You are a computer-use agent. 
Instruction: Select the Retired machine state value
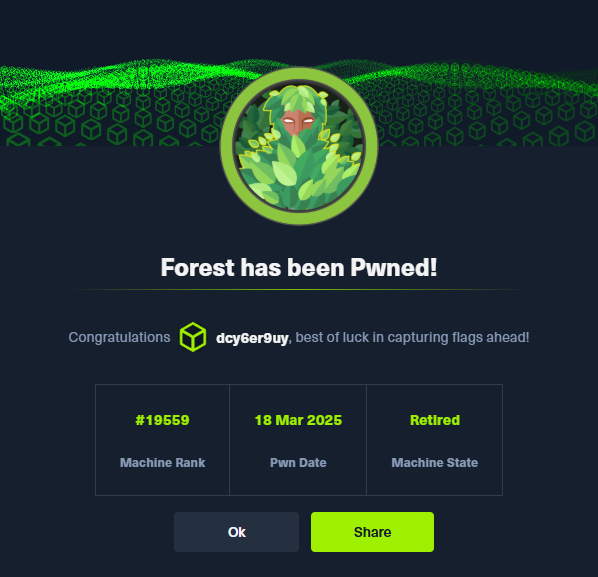click(435, 420)
